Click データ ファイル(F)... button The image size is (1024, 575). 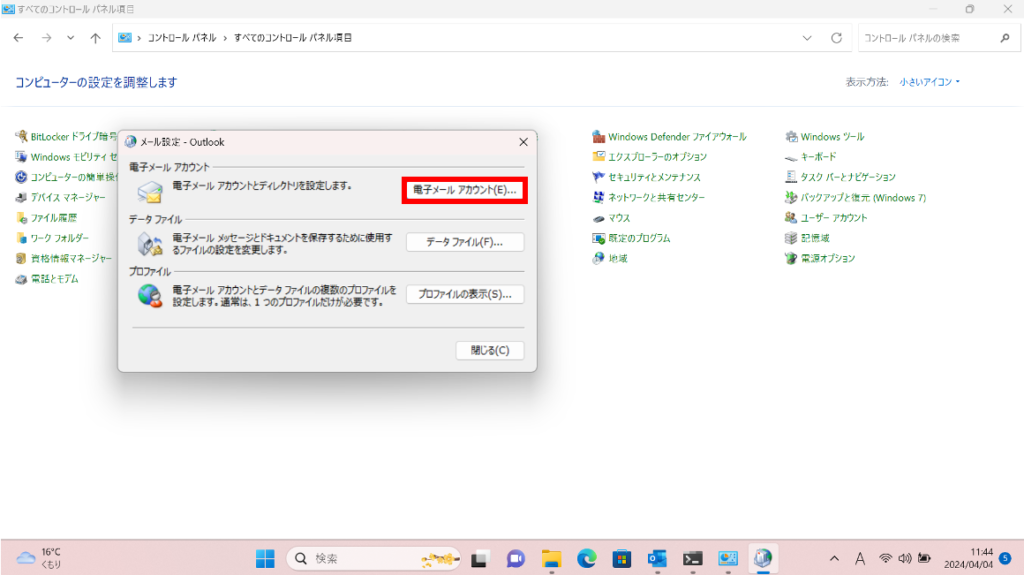[464, 242]
